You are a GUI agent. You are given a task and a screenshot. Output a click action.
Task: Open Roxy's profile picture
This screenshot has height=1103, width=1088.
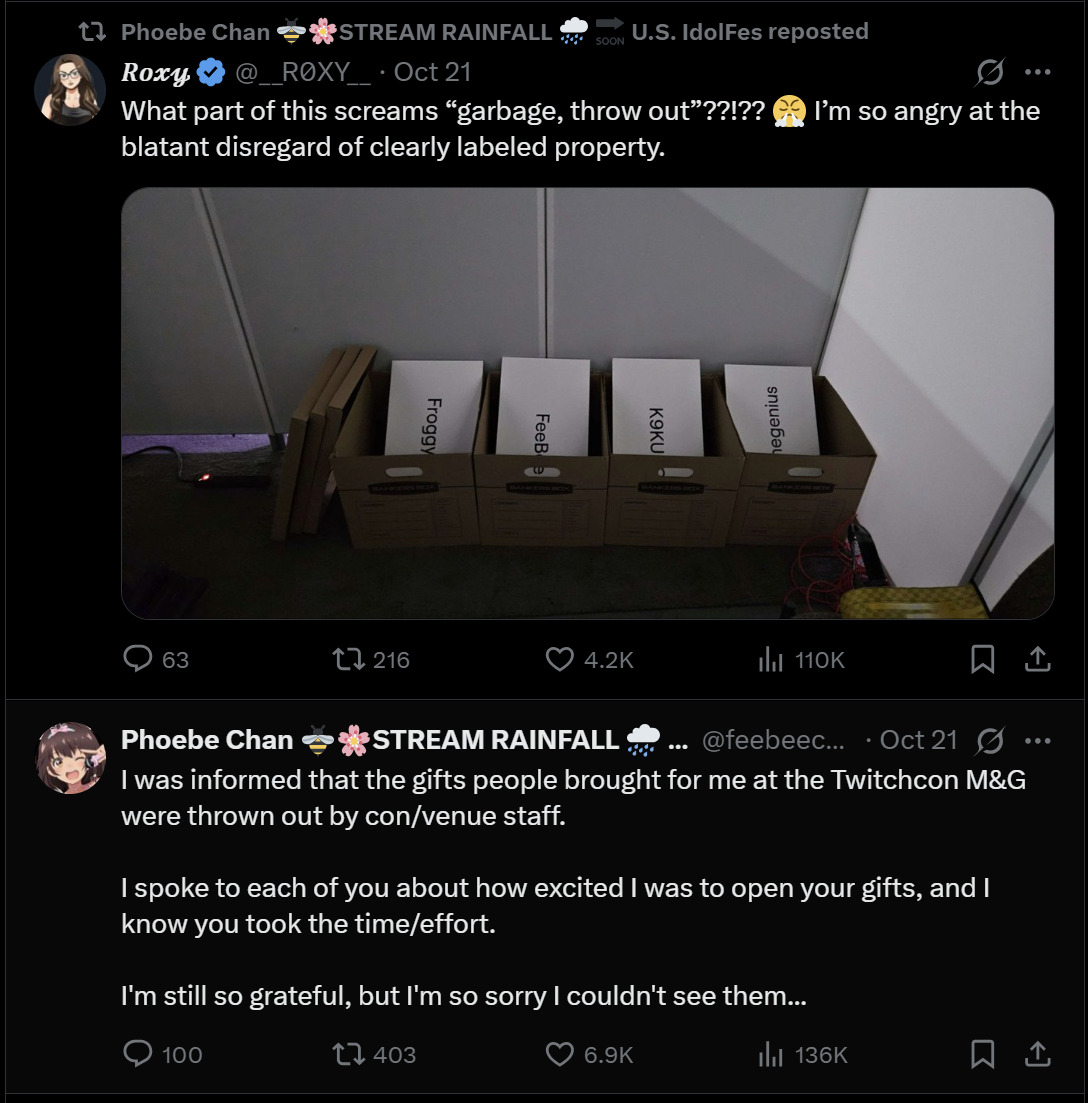tap(70, 89)
